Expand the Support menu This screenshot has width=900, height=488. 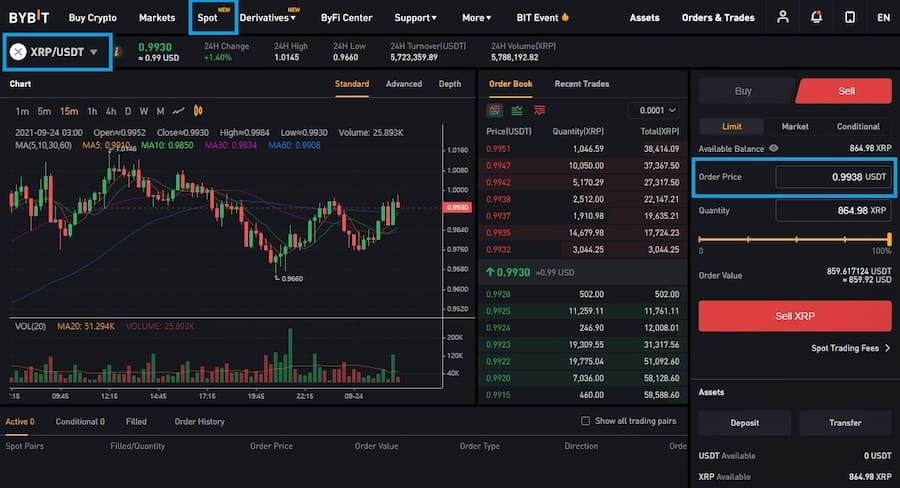tap(415, 18)
